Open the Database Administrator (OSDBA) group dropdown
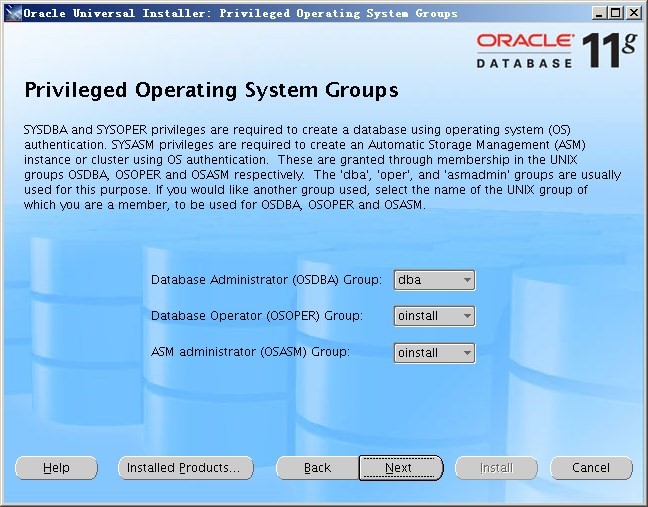This screenshot has height=507, width=648. pyautogui.click(x=434, y=281)
